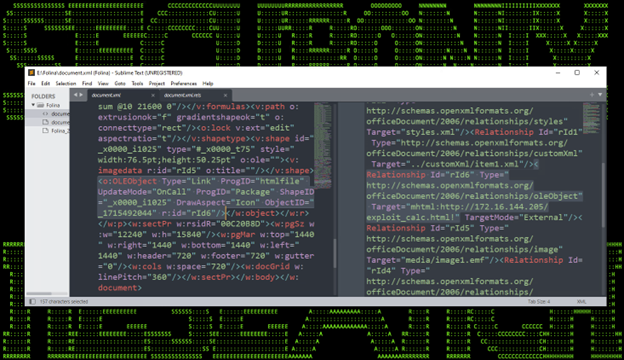Select the Folina folder icon in sidebar
Viewport: 624px width, 360px height.
(x=40, y=105)
